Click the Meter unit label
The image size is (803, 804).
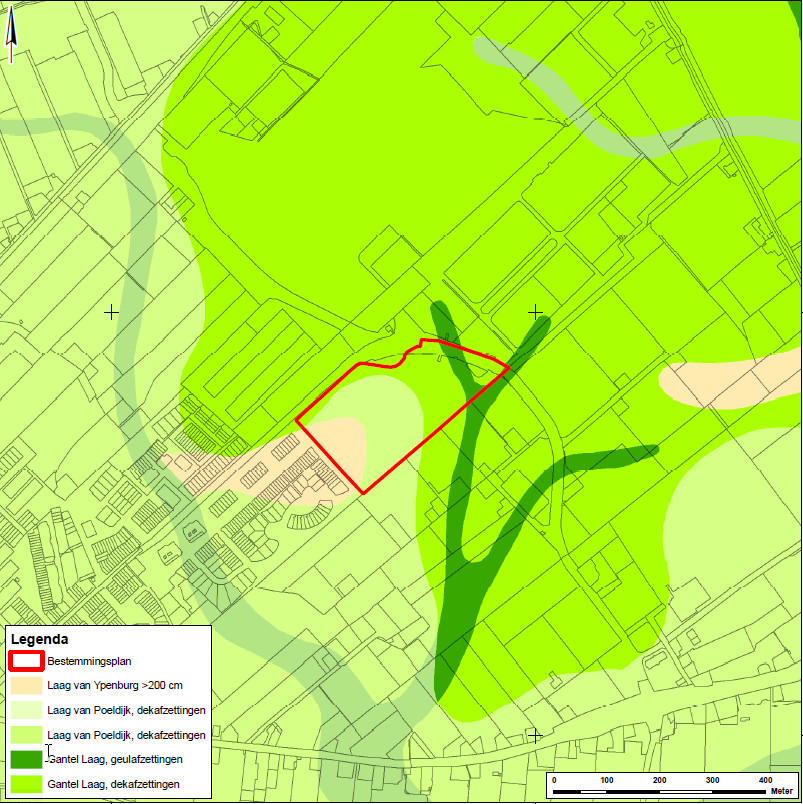point(781,791)
